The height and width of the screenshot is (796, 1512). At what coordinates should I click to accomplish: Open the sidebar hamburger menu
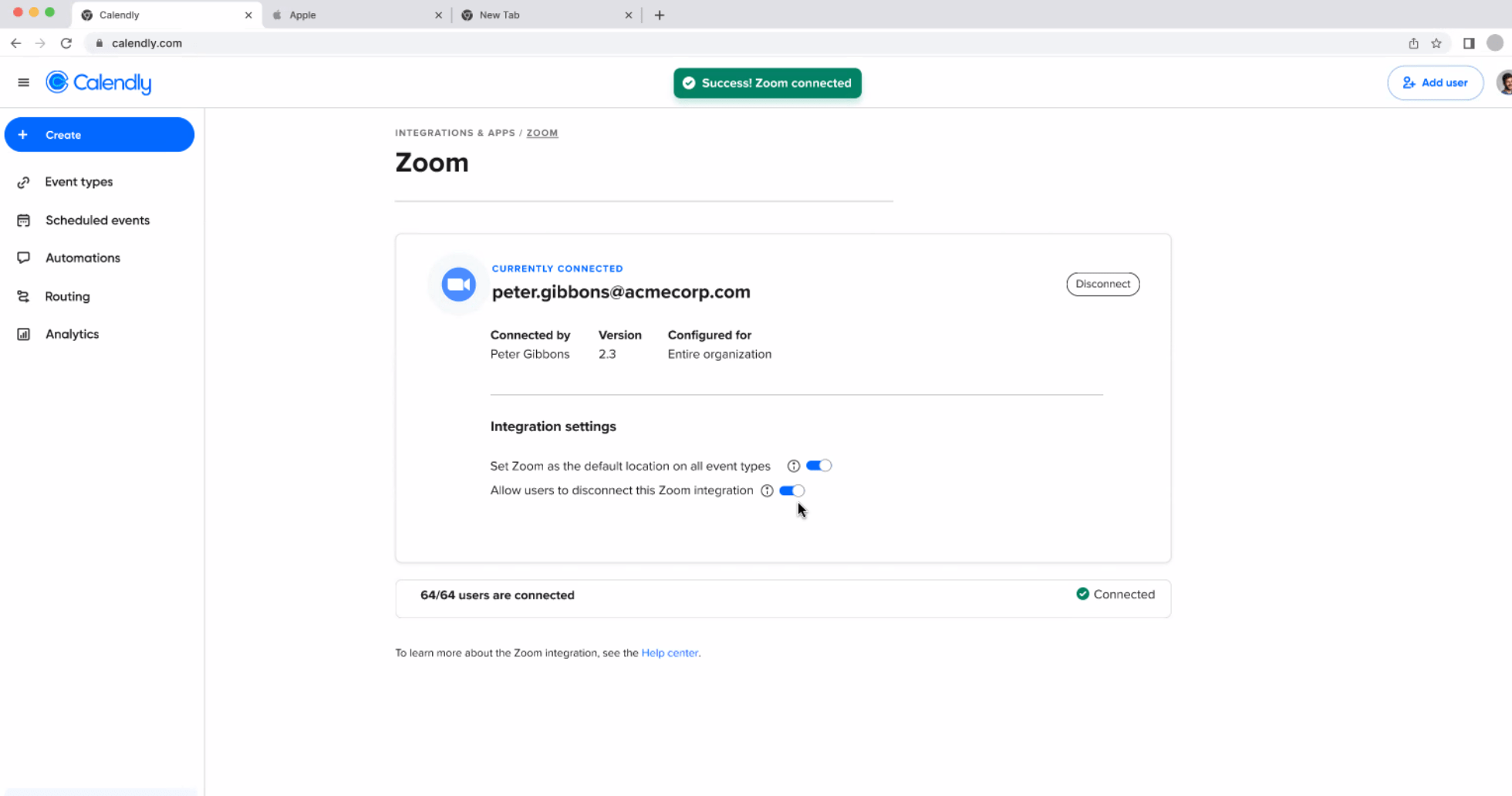[23, 82]
